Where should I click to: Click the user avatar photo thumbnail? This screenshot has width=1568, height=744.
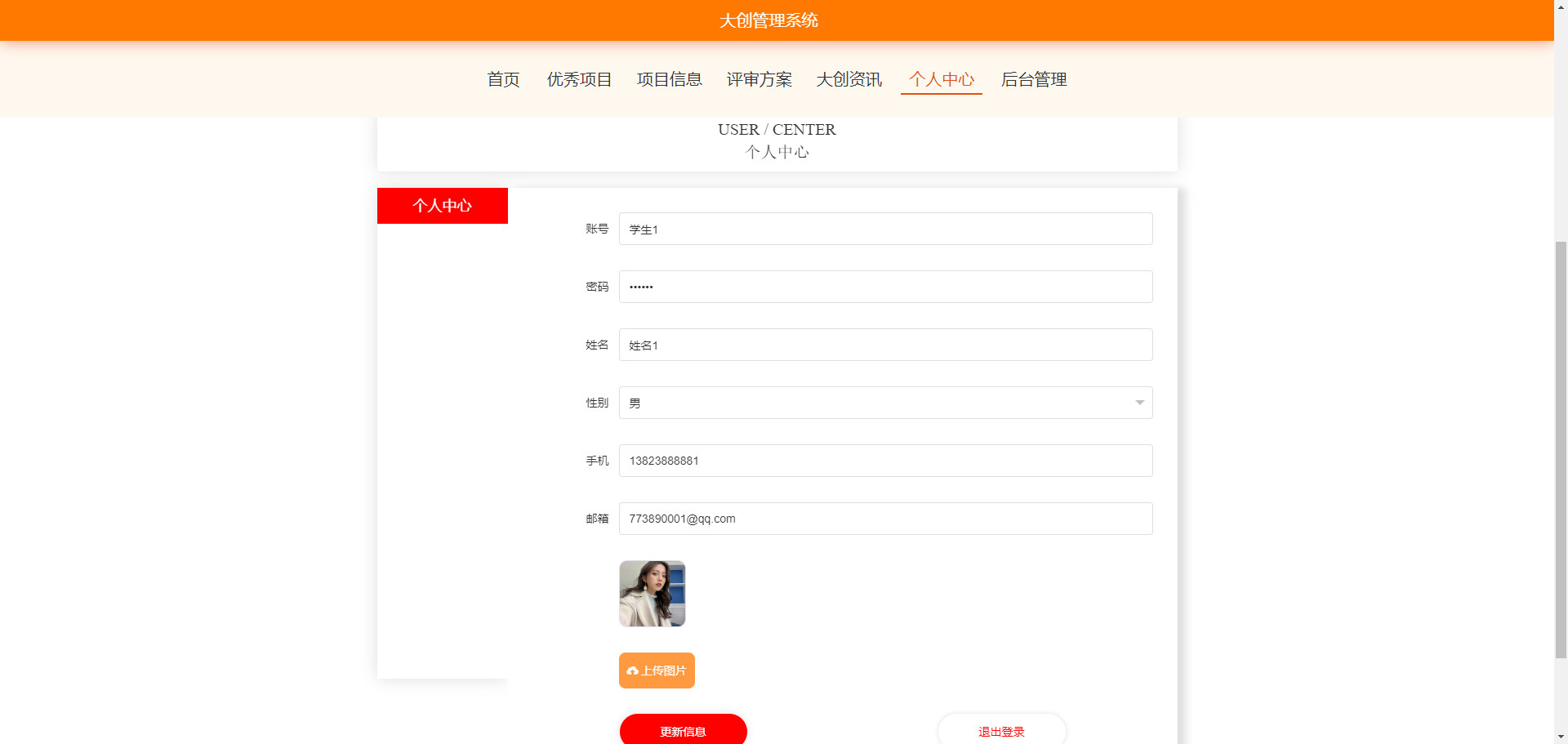[652, 594]
